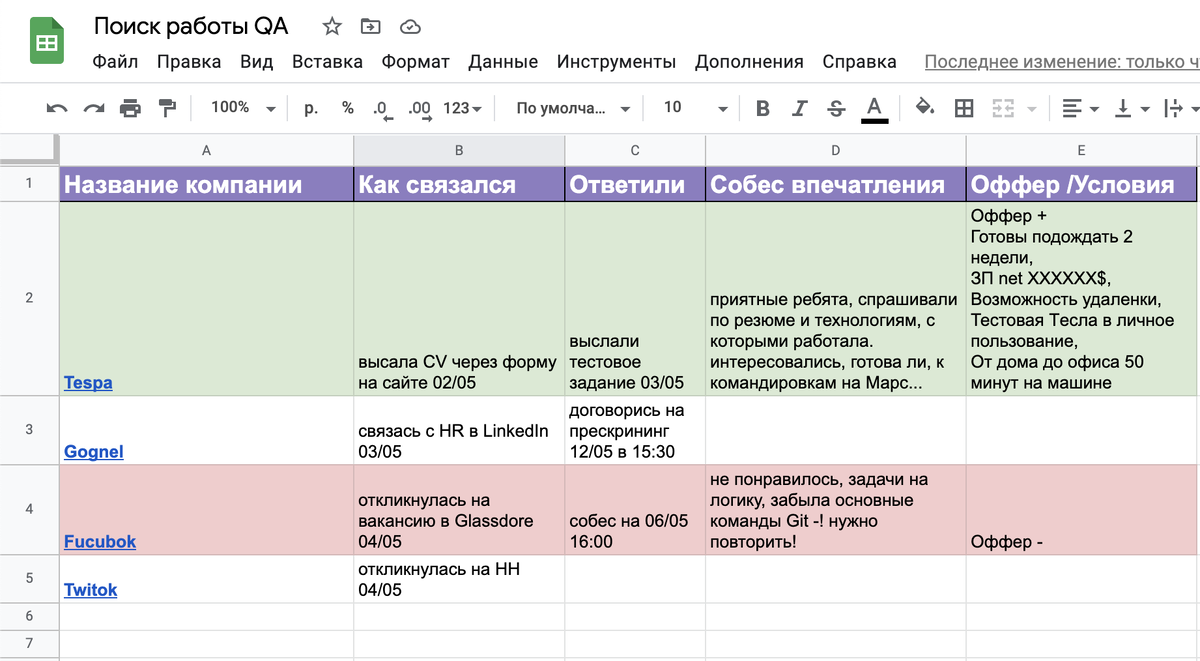1200x661 pixels.
Task: Open the Дополнения menu
Action: [749, 62]
